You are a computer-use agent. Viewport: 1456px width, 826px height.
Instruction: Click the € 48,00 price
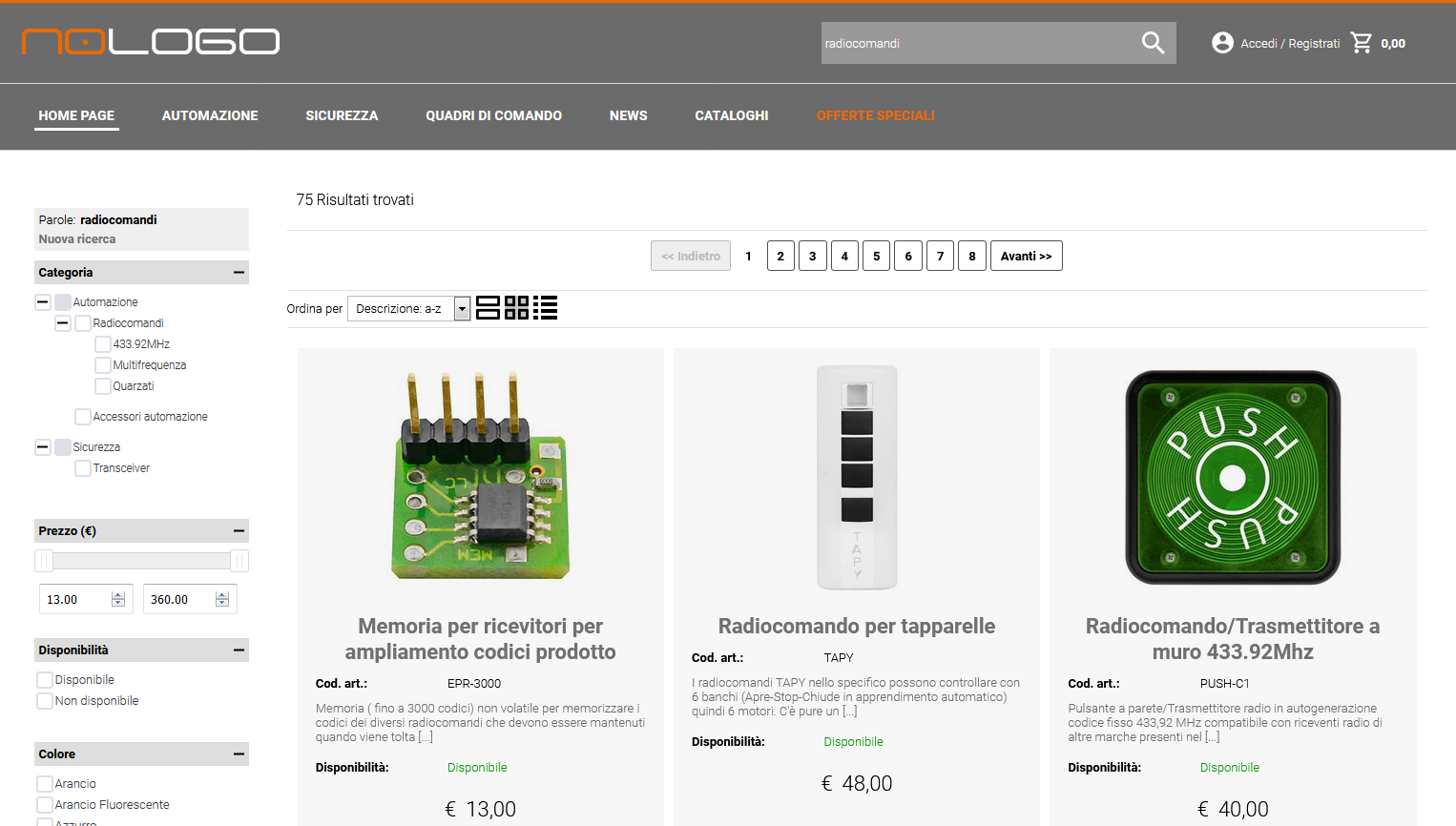(857, 783)
